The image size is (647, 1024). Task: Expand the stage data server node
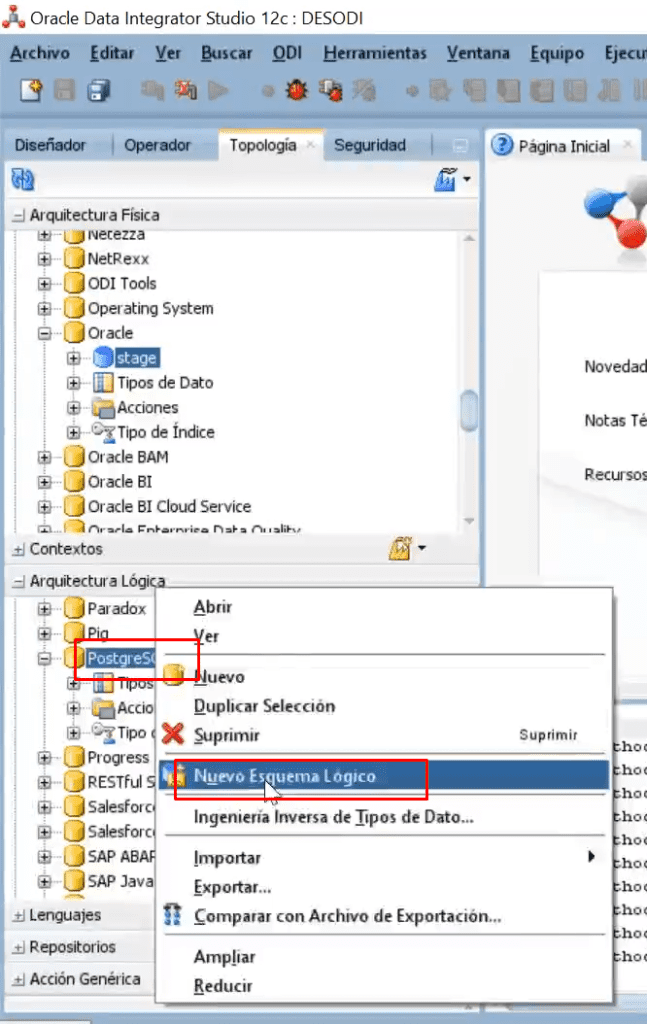74,358
